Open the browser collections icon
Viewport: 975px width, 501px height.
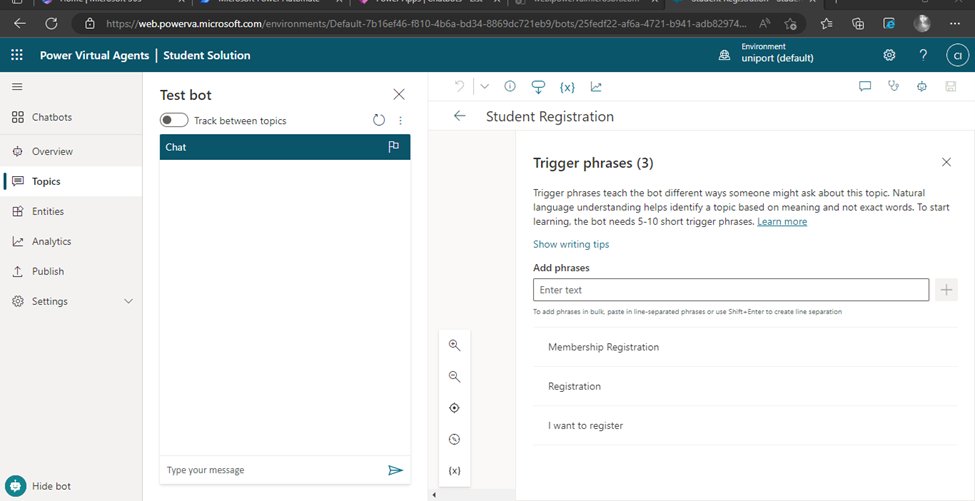point(858,24)
